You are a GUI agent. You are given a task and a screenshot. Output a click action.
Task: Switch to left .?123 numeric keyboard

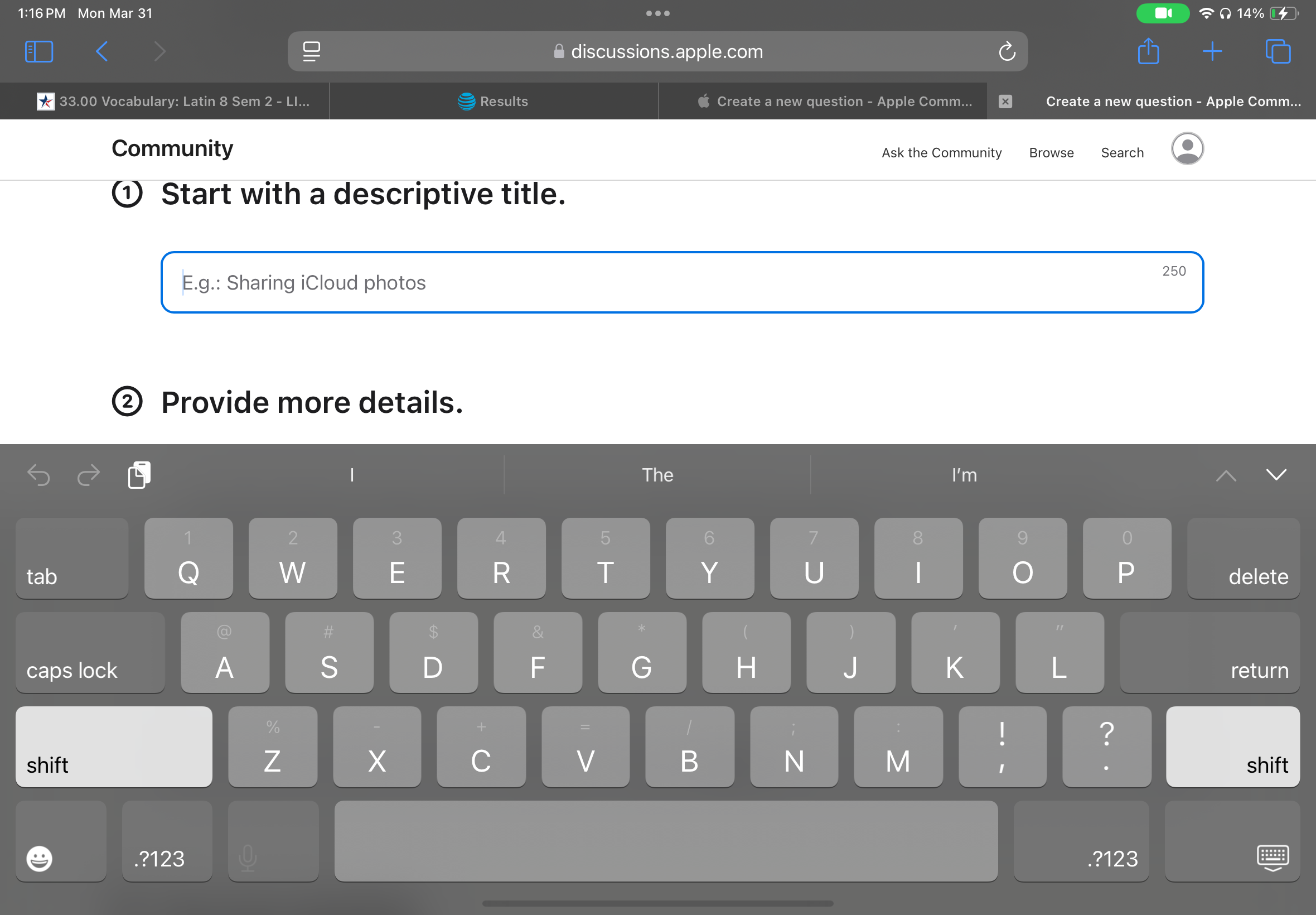click(166, 842)
